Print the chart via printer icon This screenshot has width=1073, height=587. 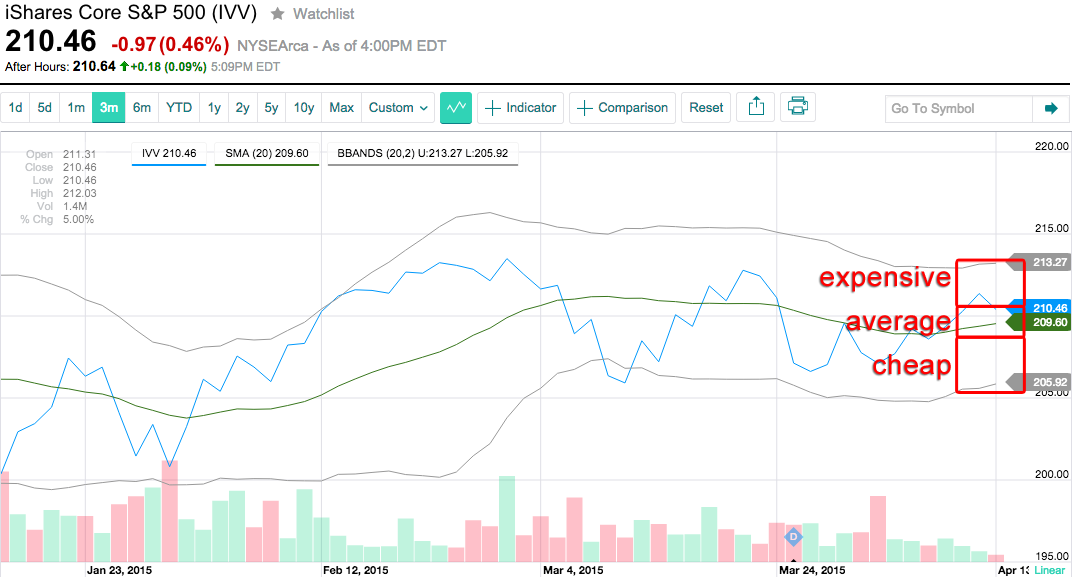[797, 107]
